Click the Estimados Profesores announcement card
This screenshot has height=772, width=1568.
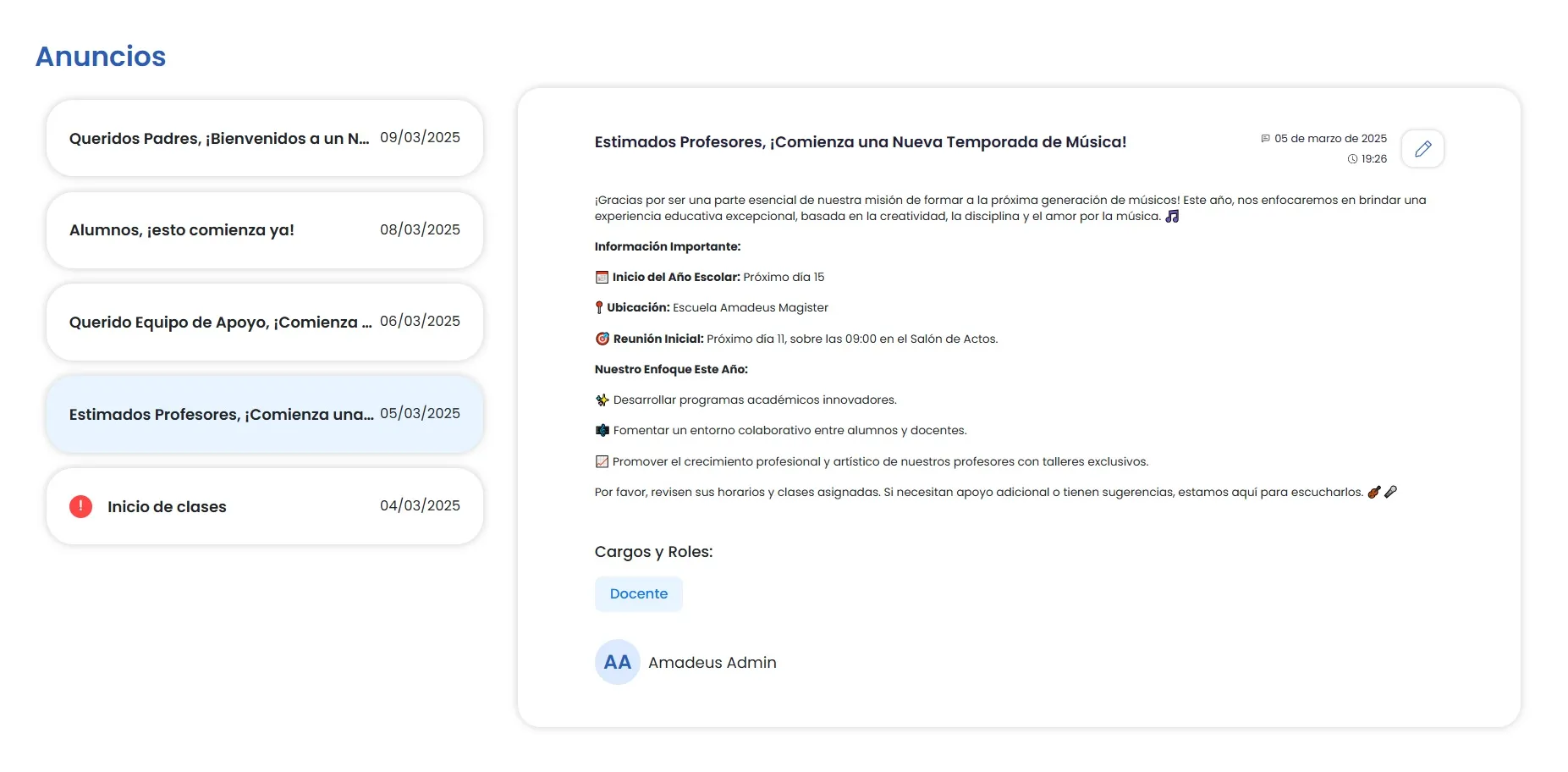point(263,414)
